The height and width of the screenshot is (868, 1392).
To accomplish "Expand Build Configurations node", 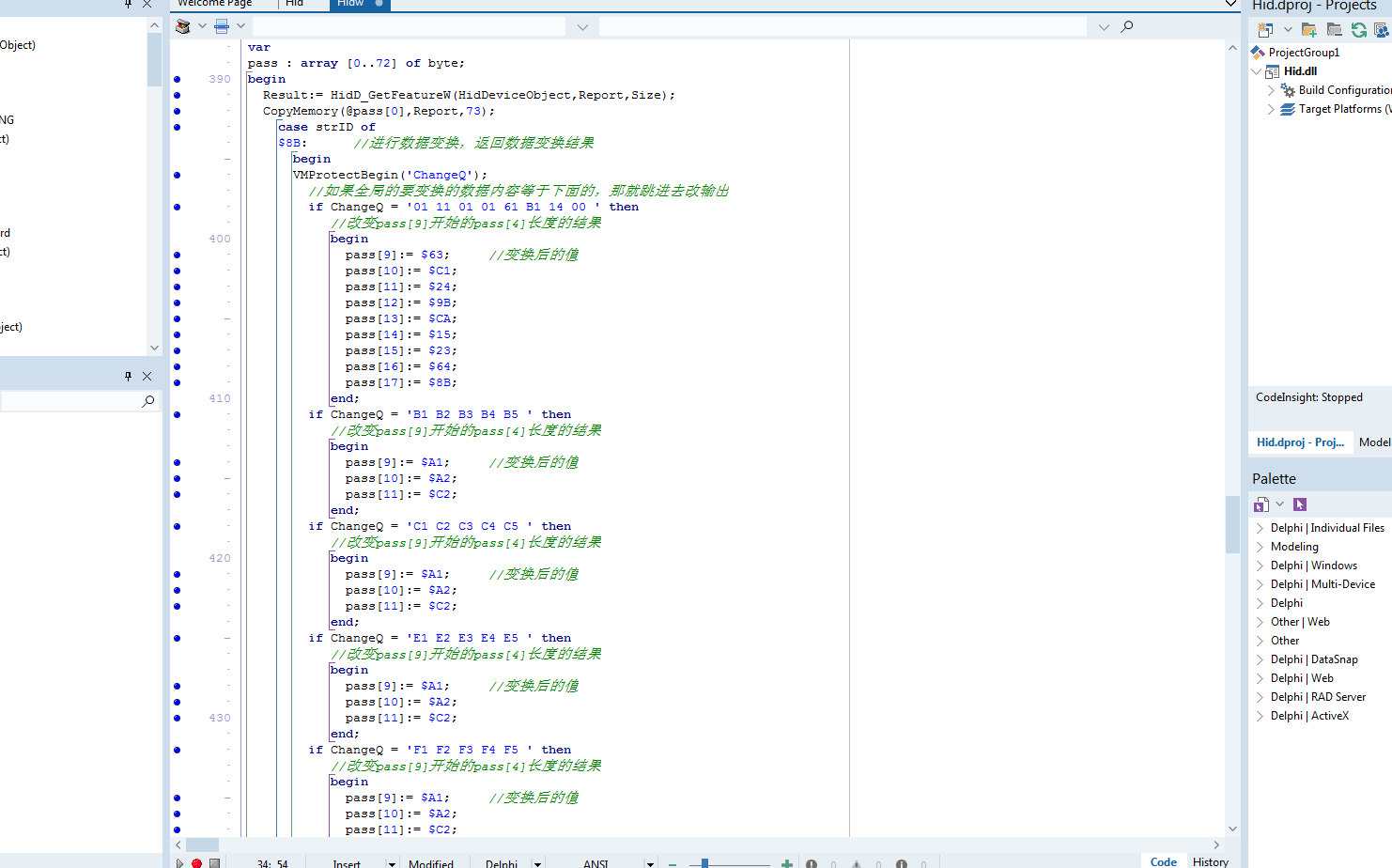I will pyautogui.click(x=1272, y=90).
